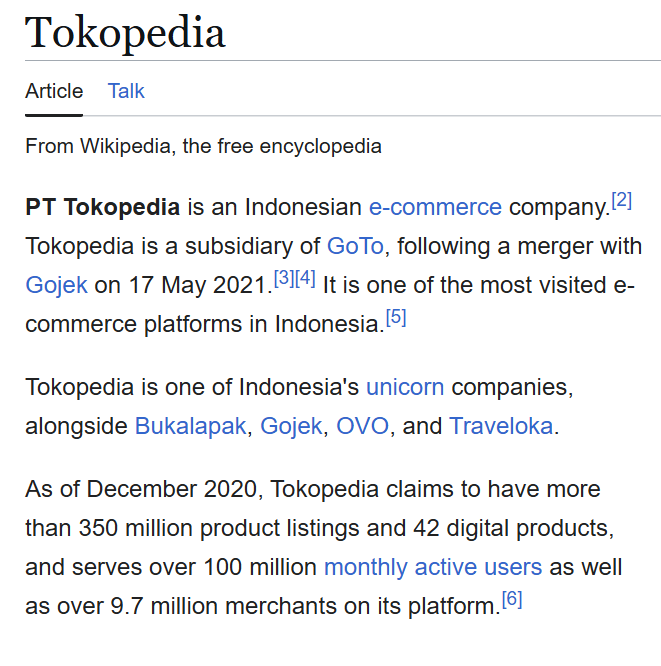The height and width of the screenshot is (666, 661).
Task: Open citation reference [3]
Action: tap(284, 279)
